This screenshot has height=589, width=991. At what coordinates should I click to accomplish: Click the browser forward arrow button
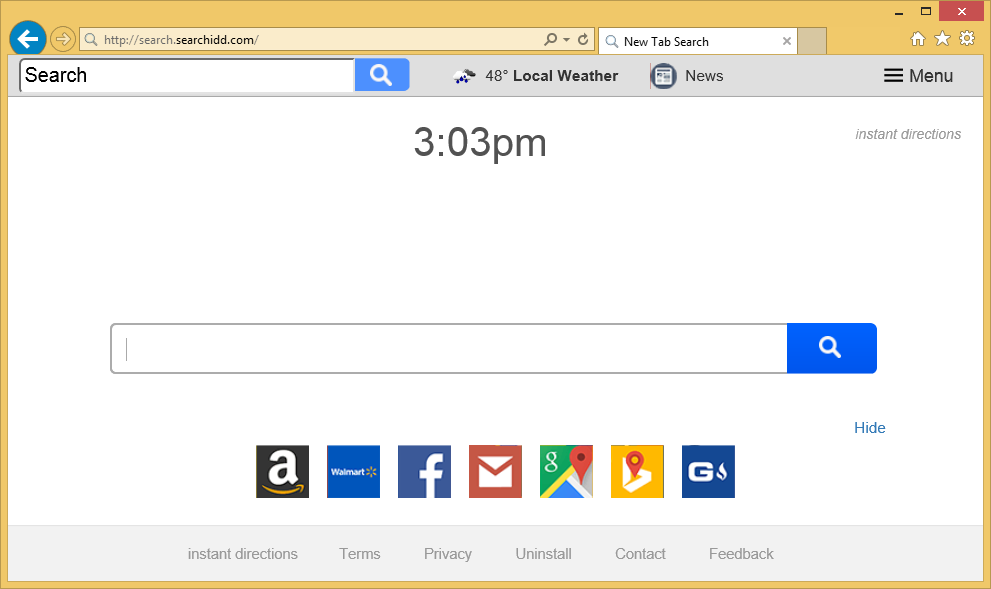(63, 39)
